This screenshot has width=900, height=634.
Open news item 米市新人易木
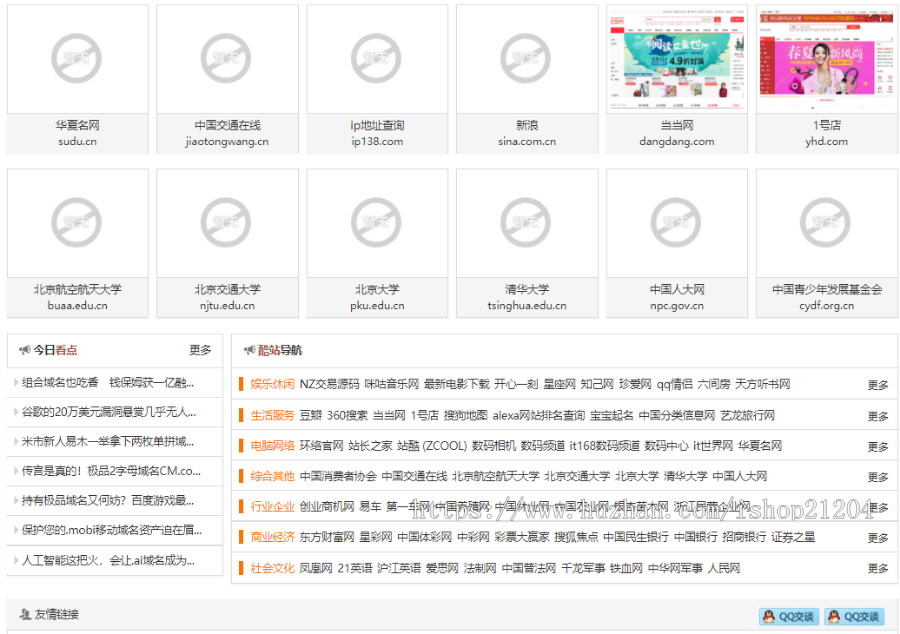coord(108,441)
